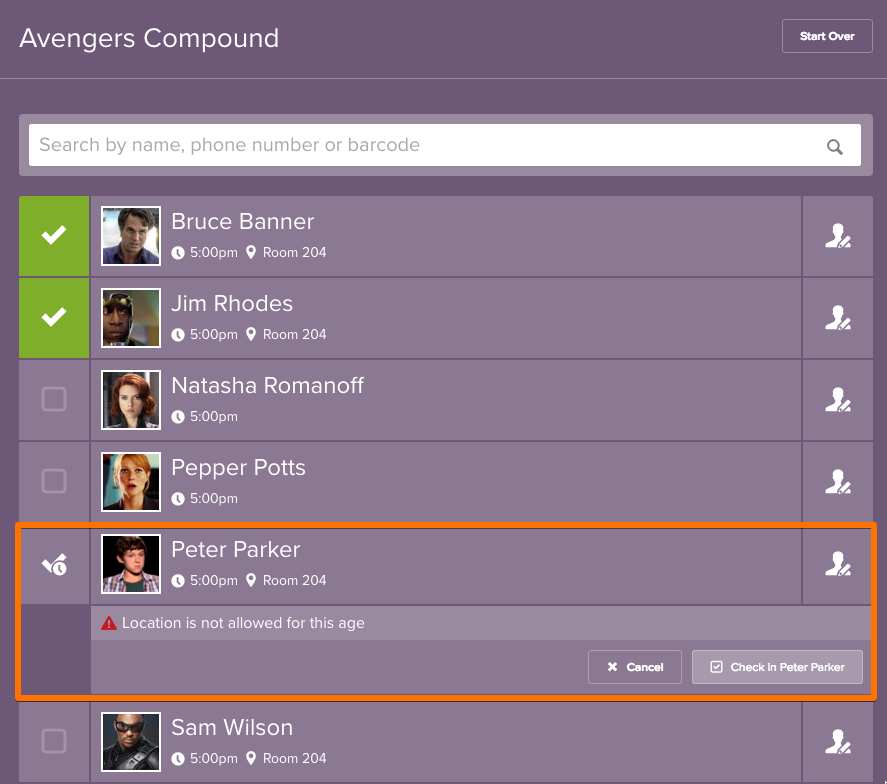The height and width of the screenshot is (784, 887).
Task: Uncheck Jim Rhodes' green checkbox
Action: coord(54,318)
